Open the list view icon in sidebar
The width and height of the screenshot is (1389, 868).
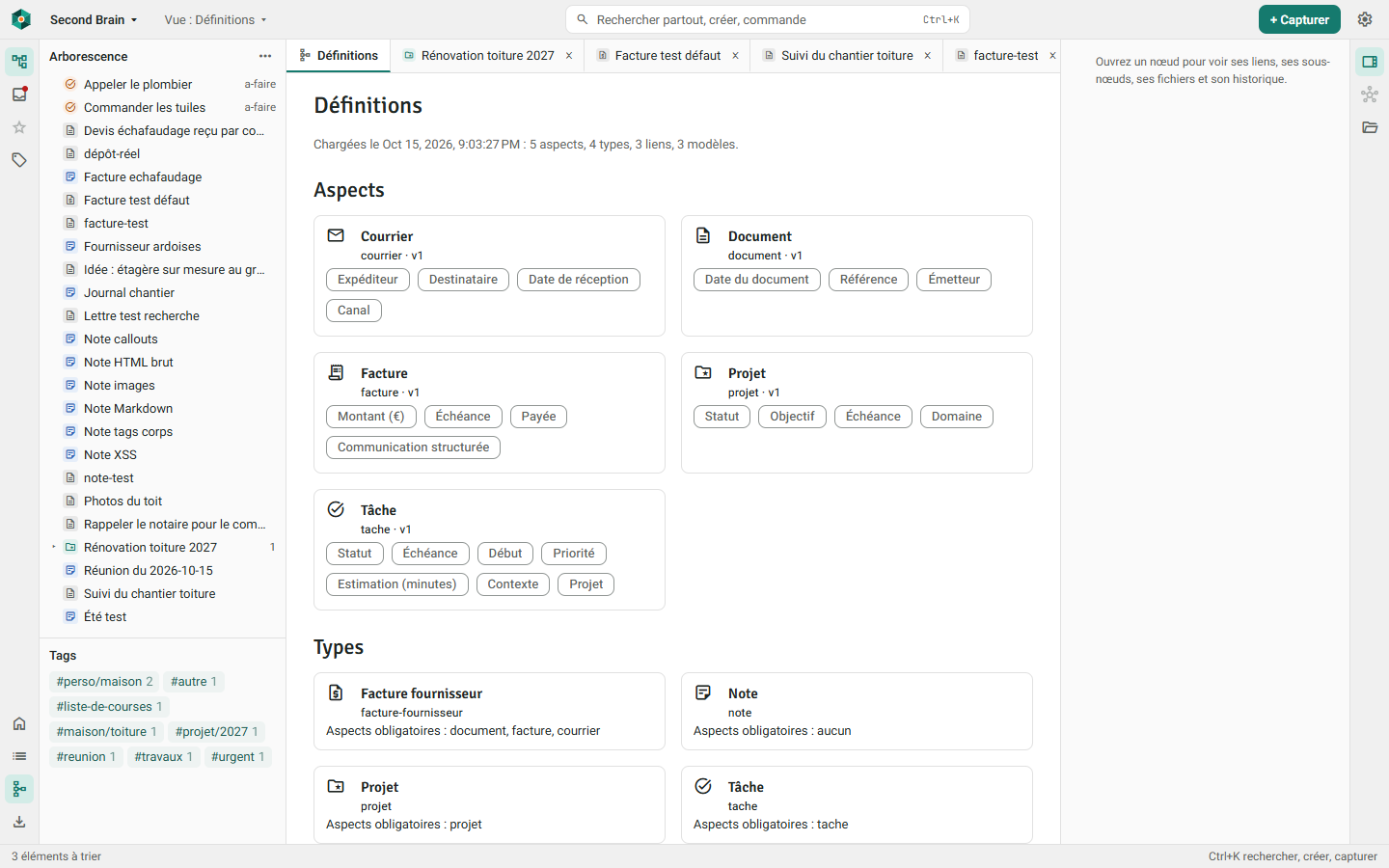click(x=19, y=756)
